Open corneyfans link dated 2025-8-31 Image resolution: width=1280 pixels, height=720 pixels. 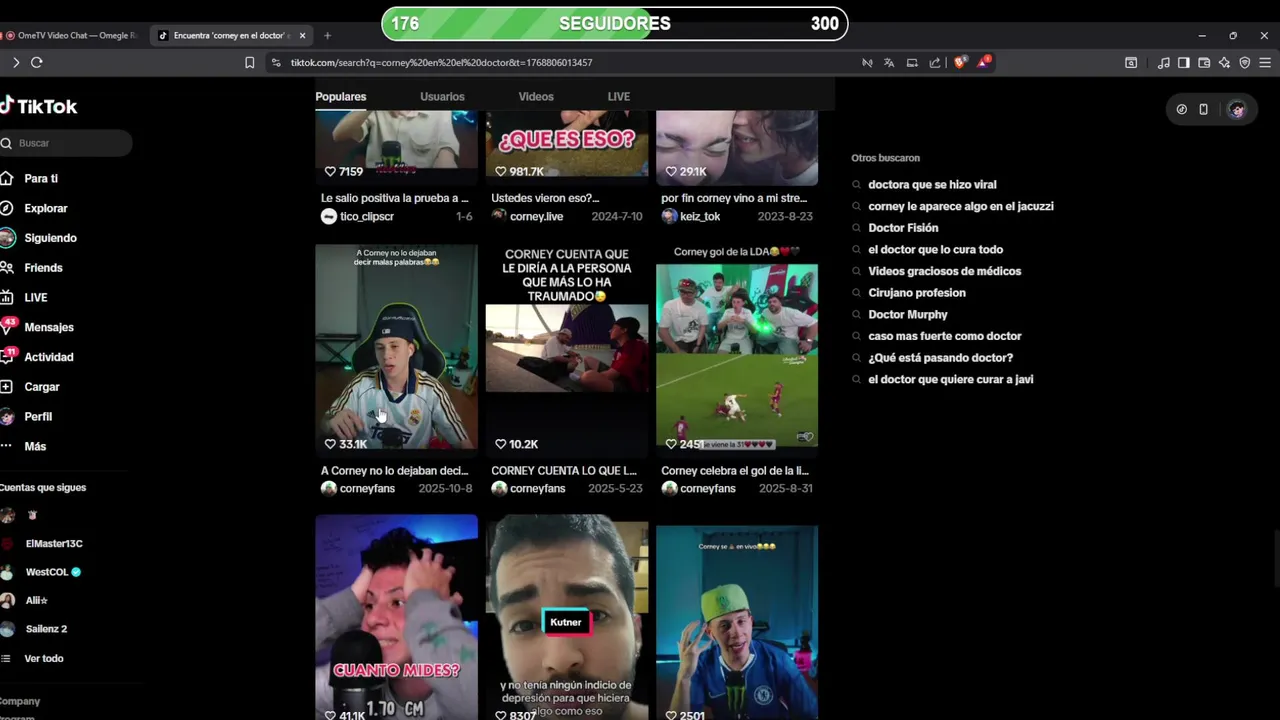pyautogui.click(x=707, y=489)
